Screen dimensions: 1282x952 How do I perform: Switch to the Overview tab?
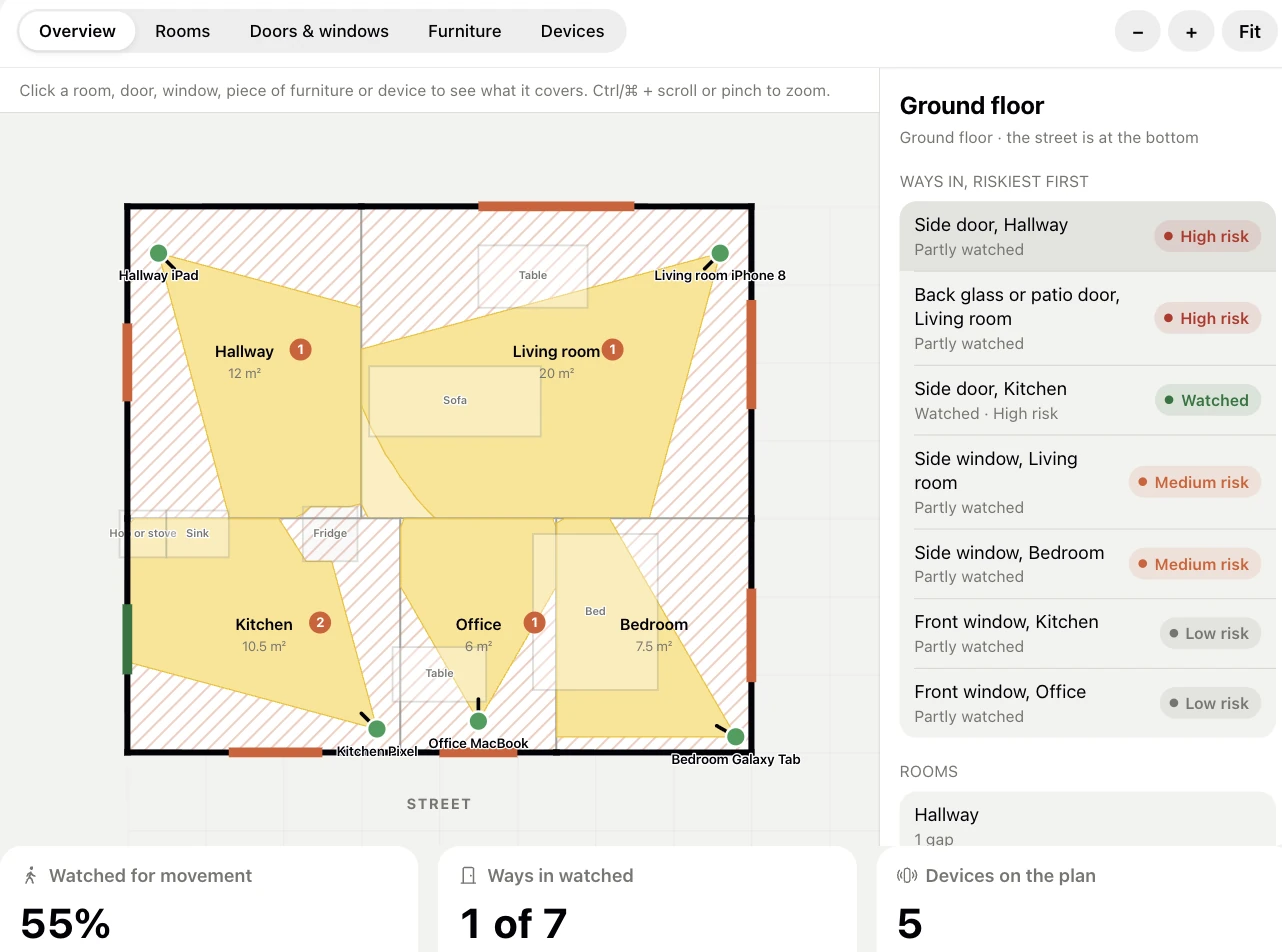77,31
